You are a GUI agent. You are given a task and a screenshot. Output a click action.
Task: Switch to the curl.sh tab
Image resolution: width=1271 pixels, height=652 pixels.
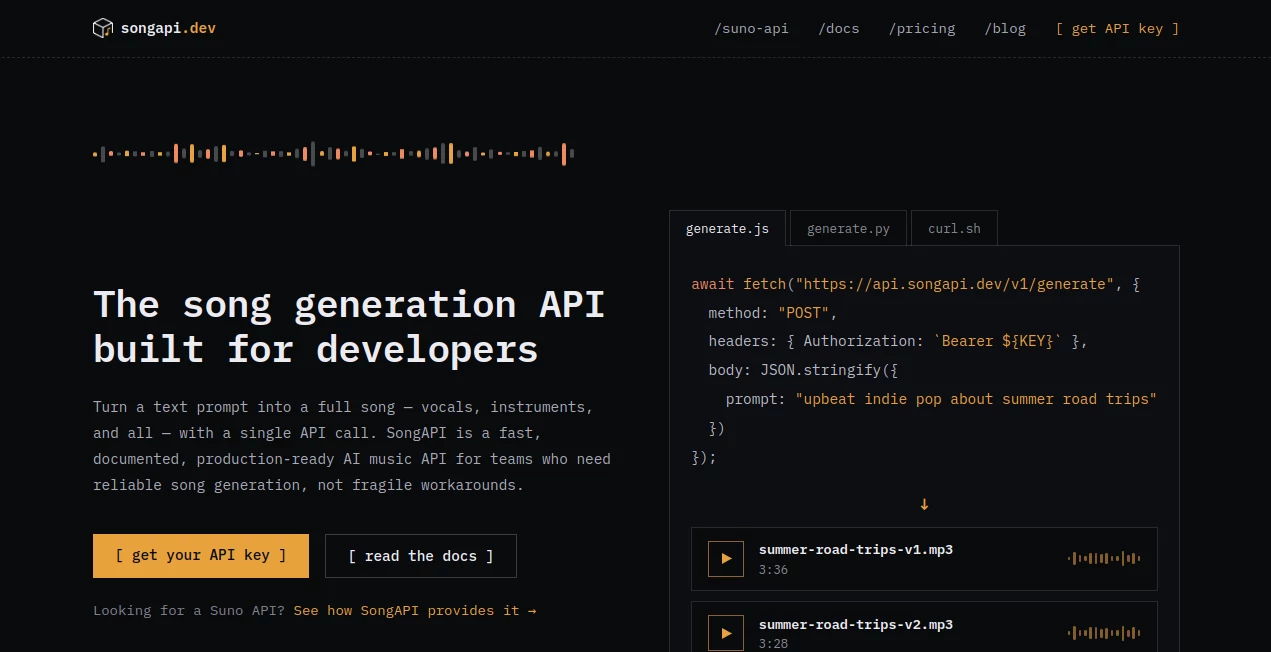point(954,228)
